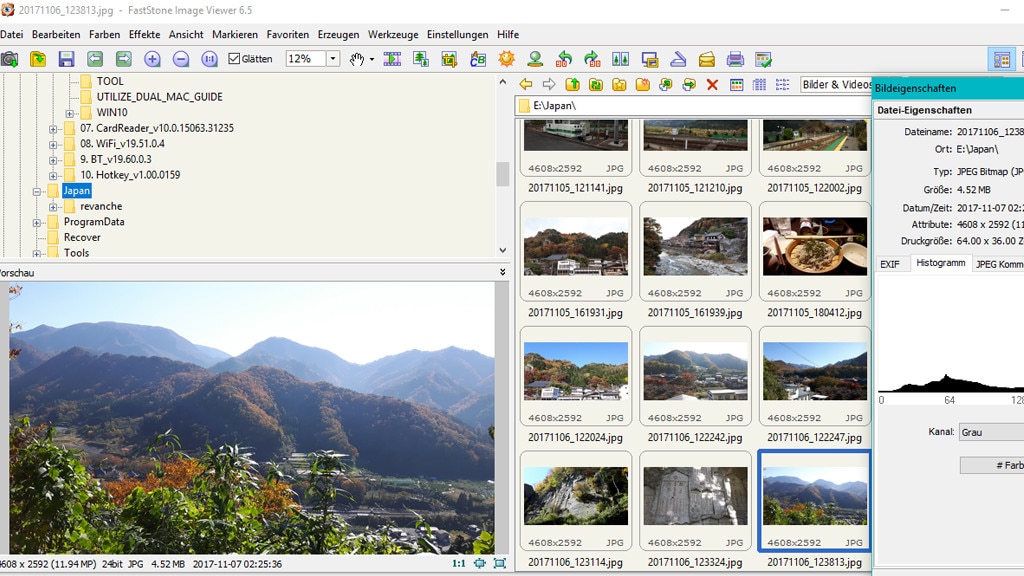Switch preview to 1:1 zoom

[x=458, y=563]
